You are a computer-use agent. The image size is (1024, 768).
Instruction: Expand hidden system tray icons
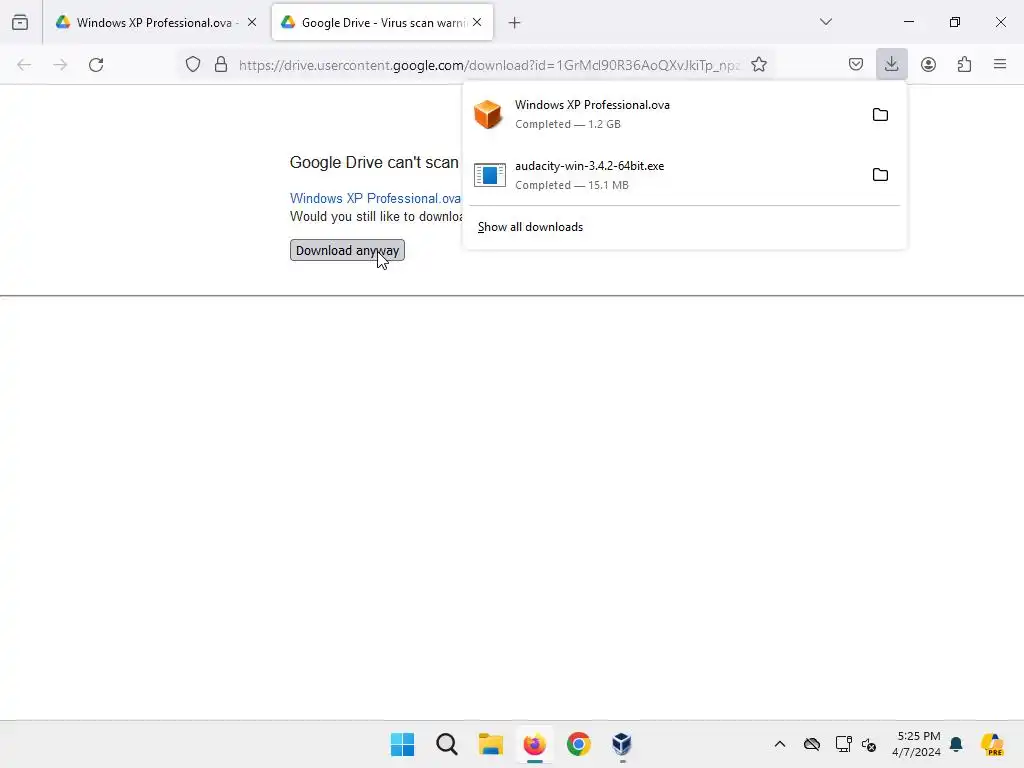780,744
